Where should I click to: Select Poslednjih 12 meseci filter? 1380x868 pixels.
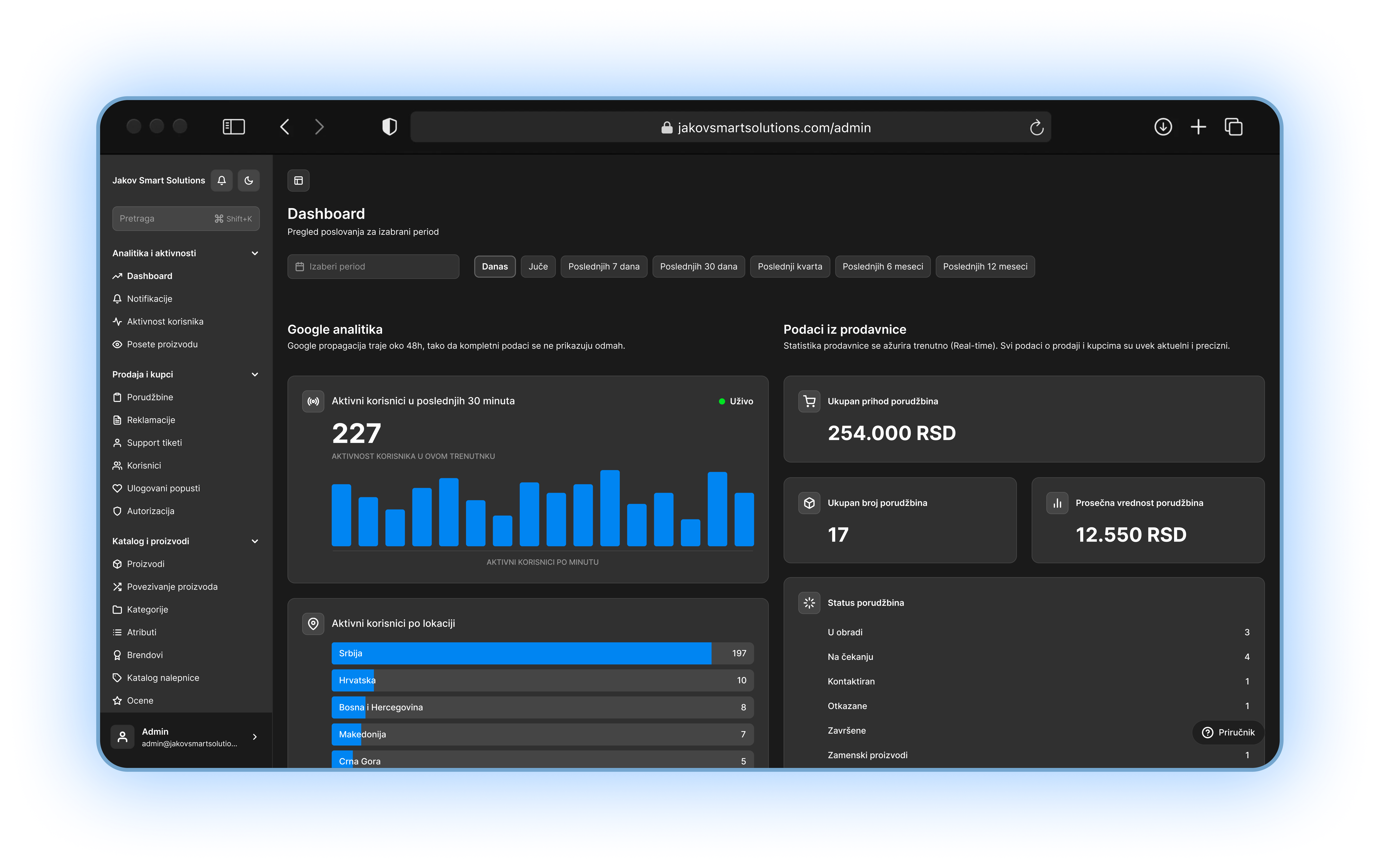coord(985,266)
